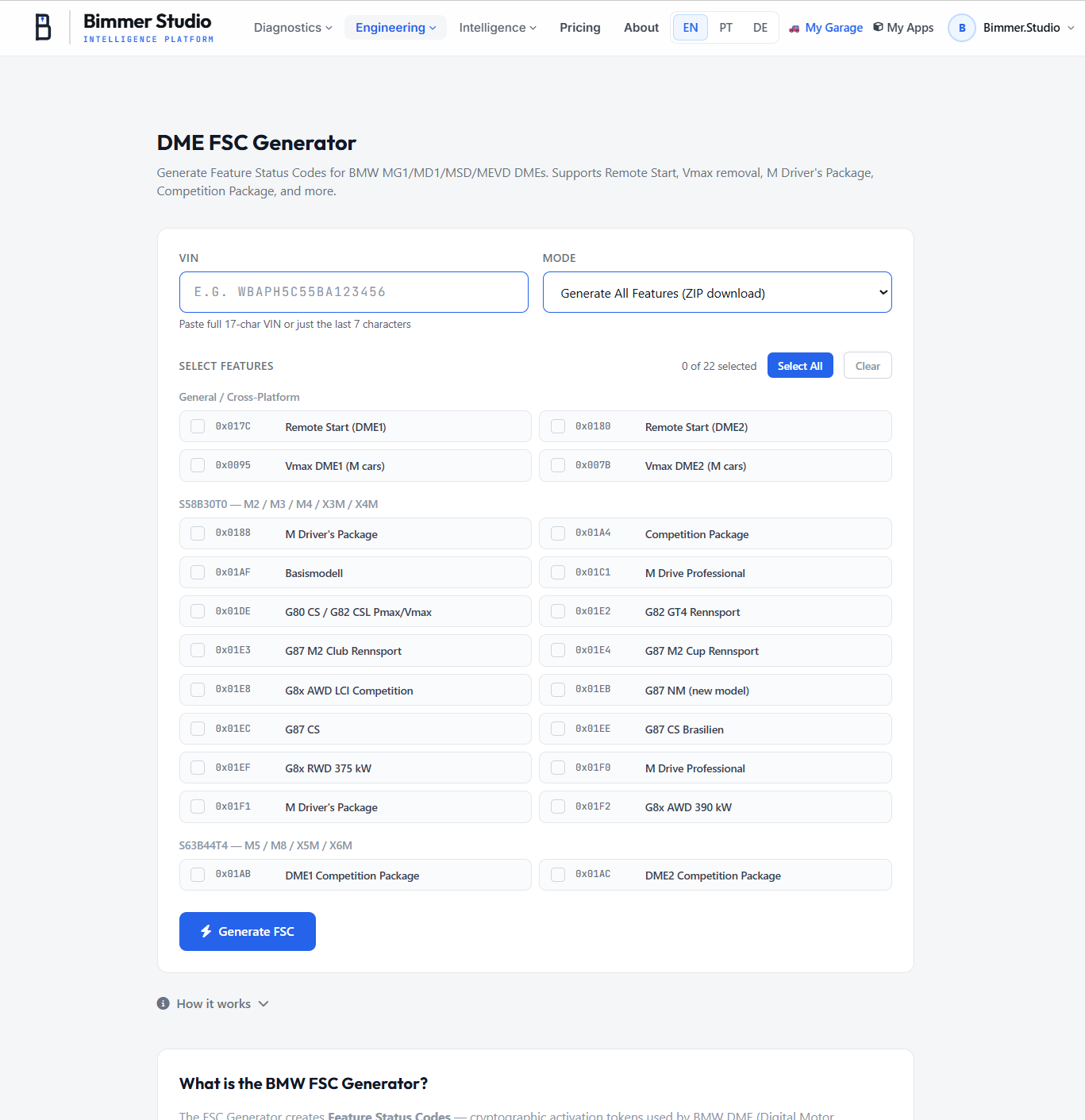The height and width of the screenshot is (1120, 1085).
Task: Check G87 CS Brasilien
Action: coord(558,729)
